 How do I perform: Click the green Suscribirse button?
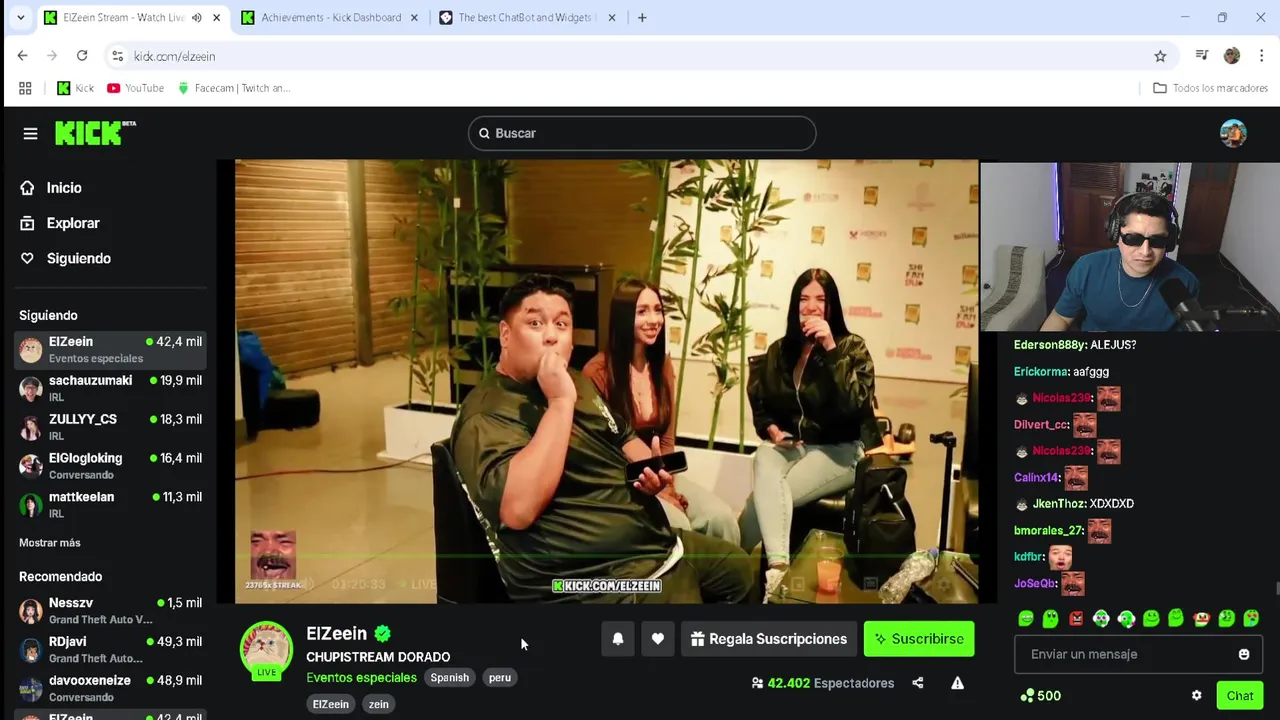coord(919,639)
